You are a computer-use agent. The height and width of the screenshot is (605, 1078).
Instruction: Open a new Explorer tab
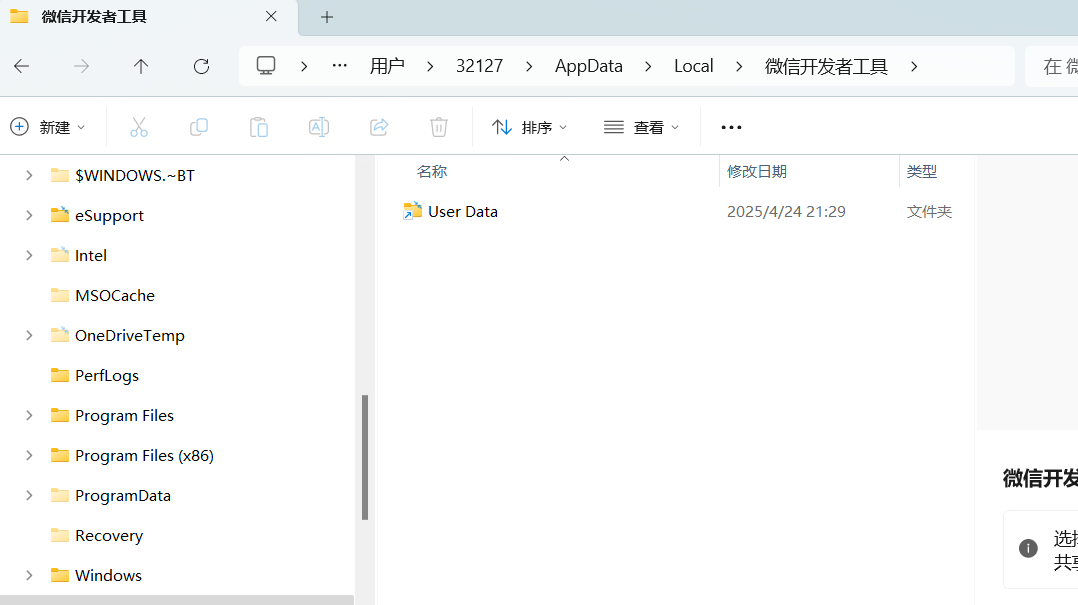pyautogui.click(x=327, y=17)
